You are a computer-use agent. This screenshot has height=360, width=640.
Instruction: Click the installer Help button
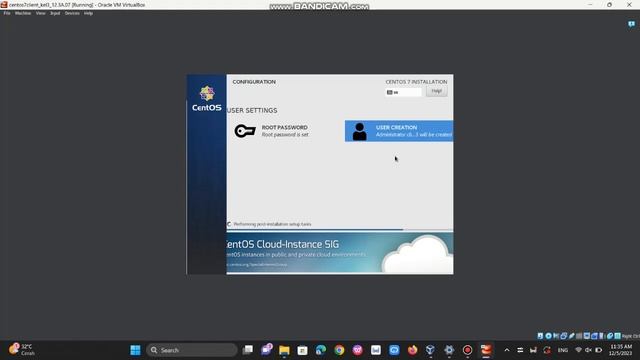(437, 91)
